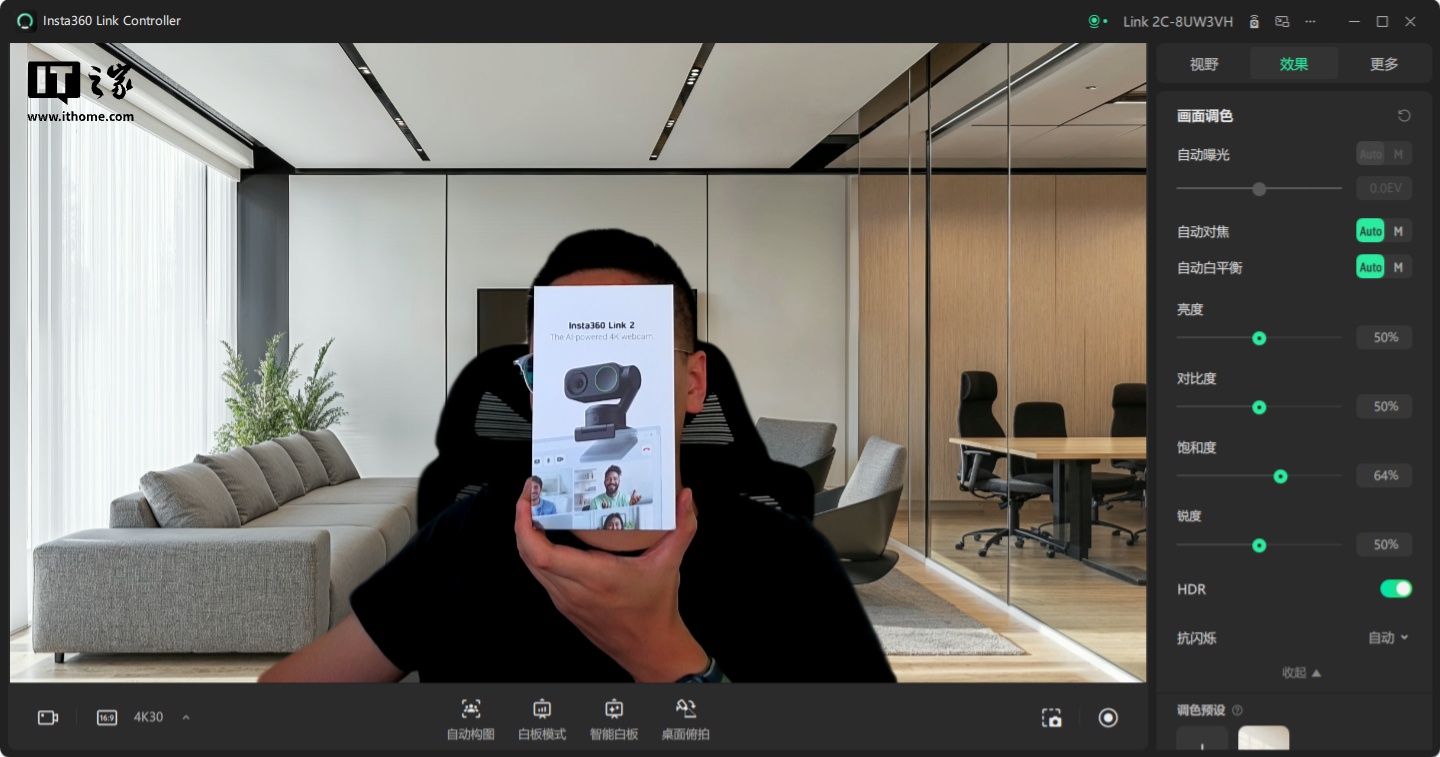
Task: Minimize the Link Controller window
Action: coord(1354,21)
